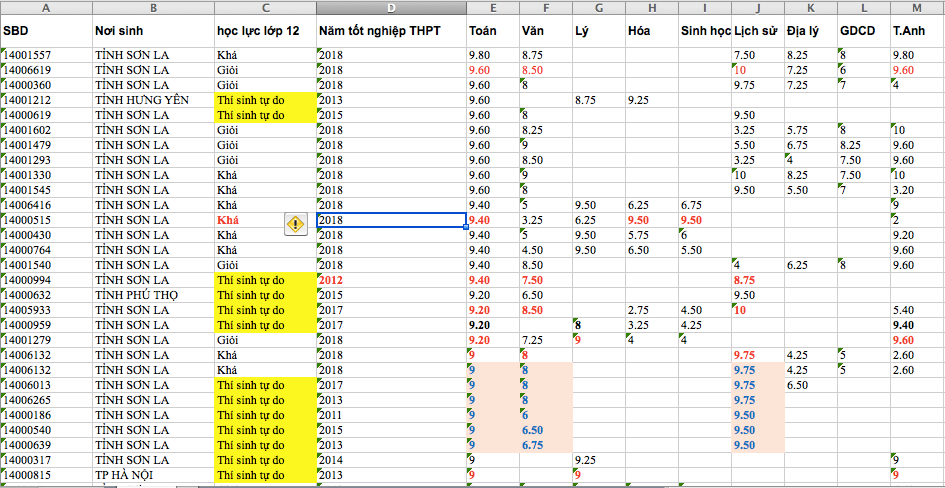This screenshot has height=488, width=945.
Task: Select the cell with SBD 14000815
Action: (46, 475)
